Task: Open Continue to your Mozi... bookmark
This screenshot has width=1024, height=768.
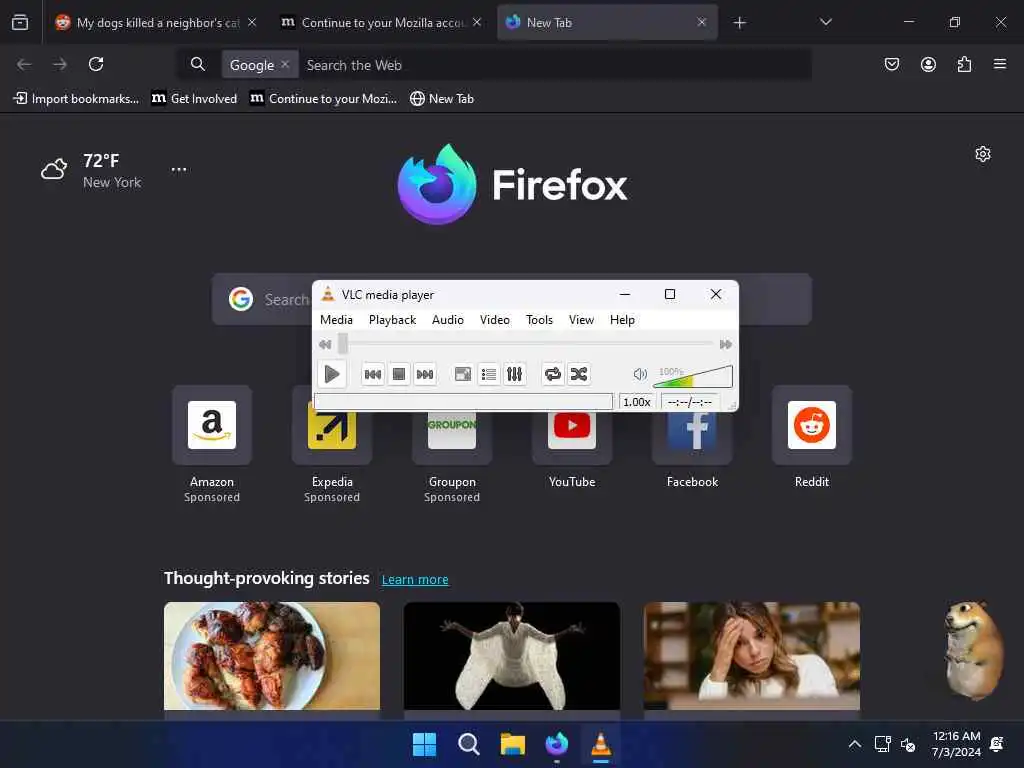Action: 324,99
